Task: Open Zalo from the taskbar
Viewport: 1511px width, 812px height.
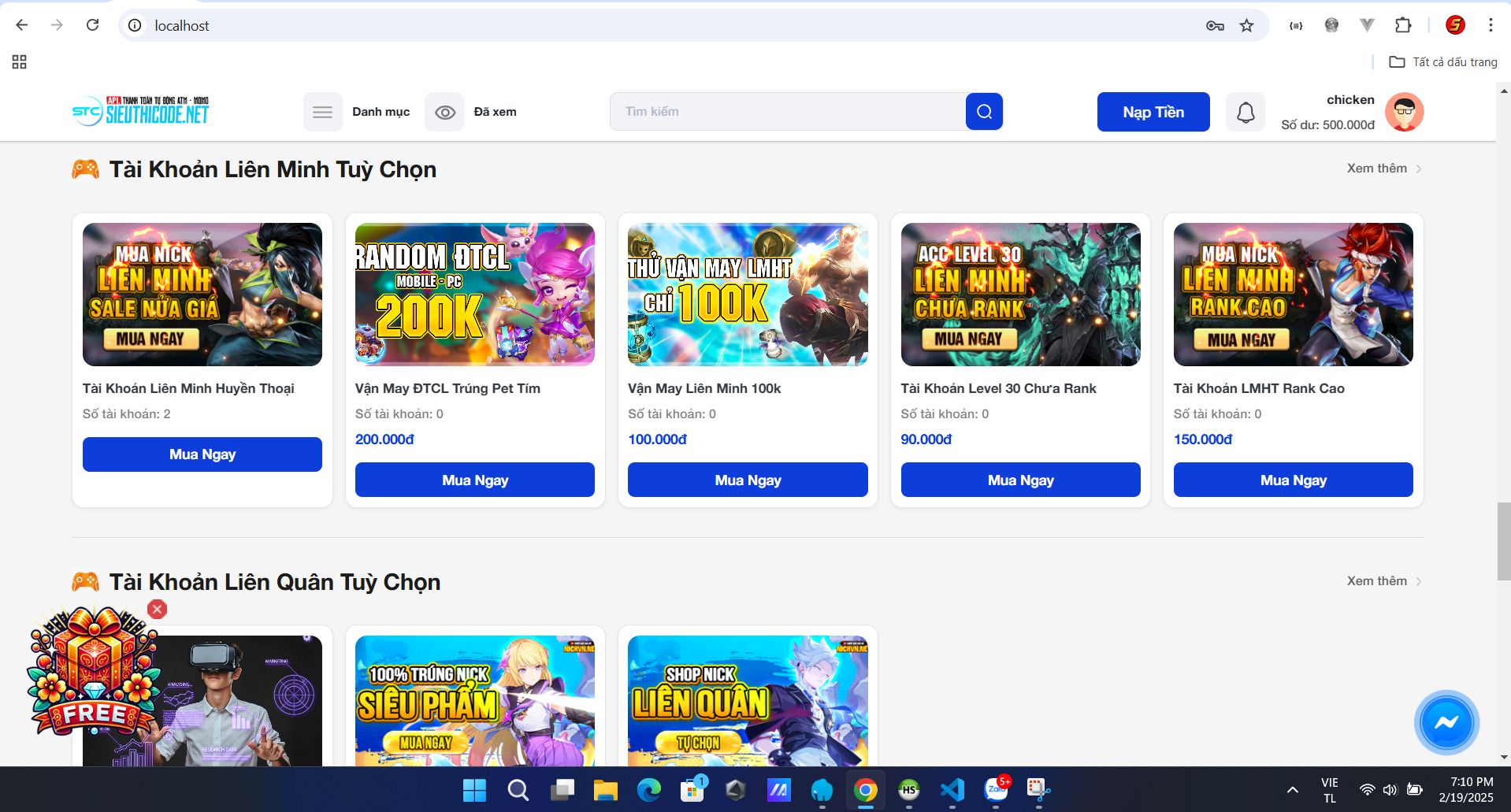Action: (996, 791)
